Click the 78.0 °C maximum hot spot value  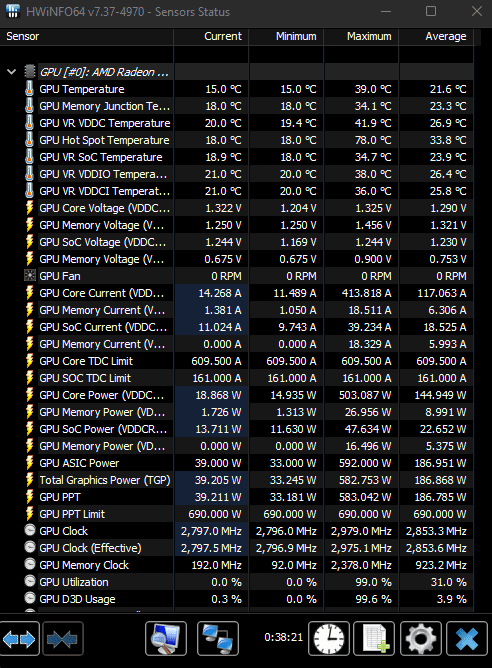click(x=373, y=140)
